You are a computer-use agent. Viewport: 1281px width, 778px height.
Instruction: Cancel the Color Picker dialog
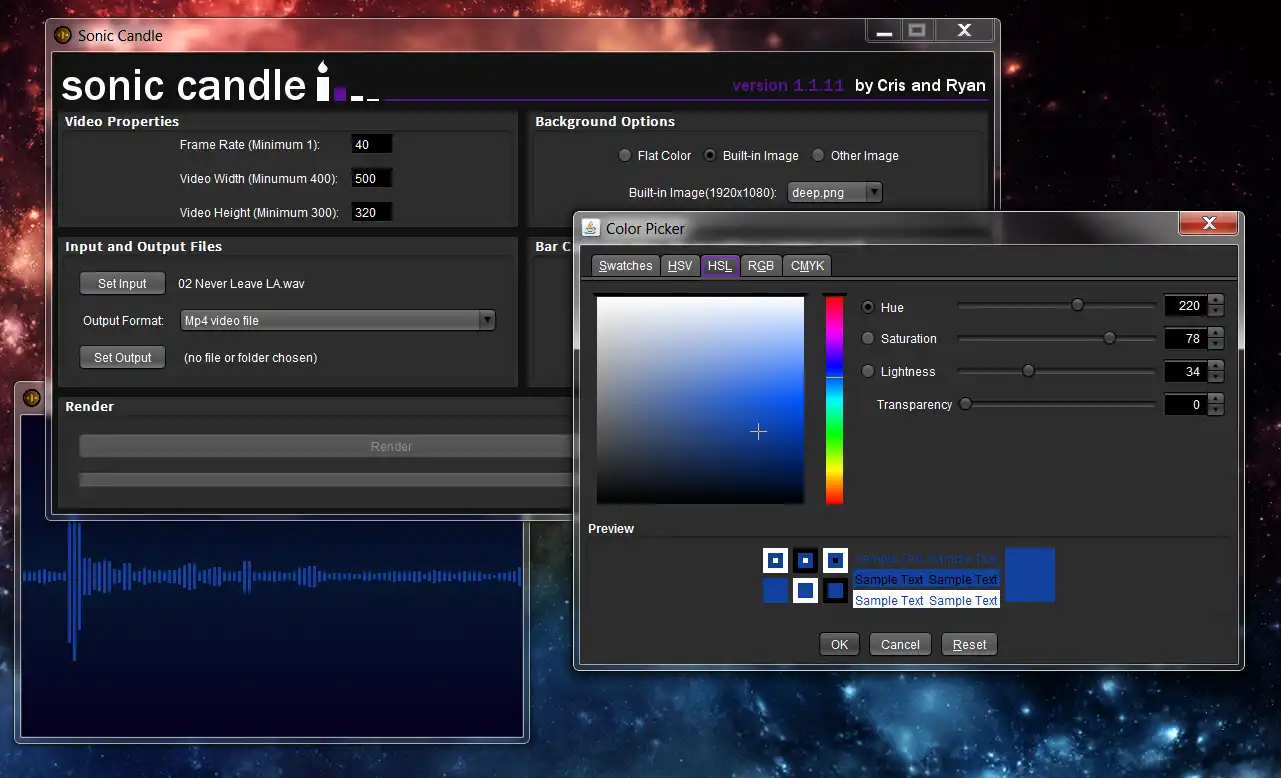pos(900,645)
